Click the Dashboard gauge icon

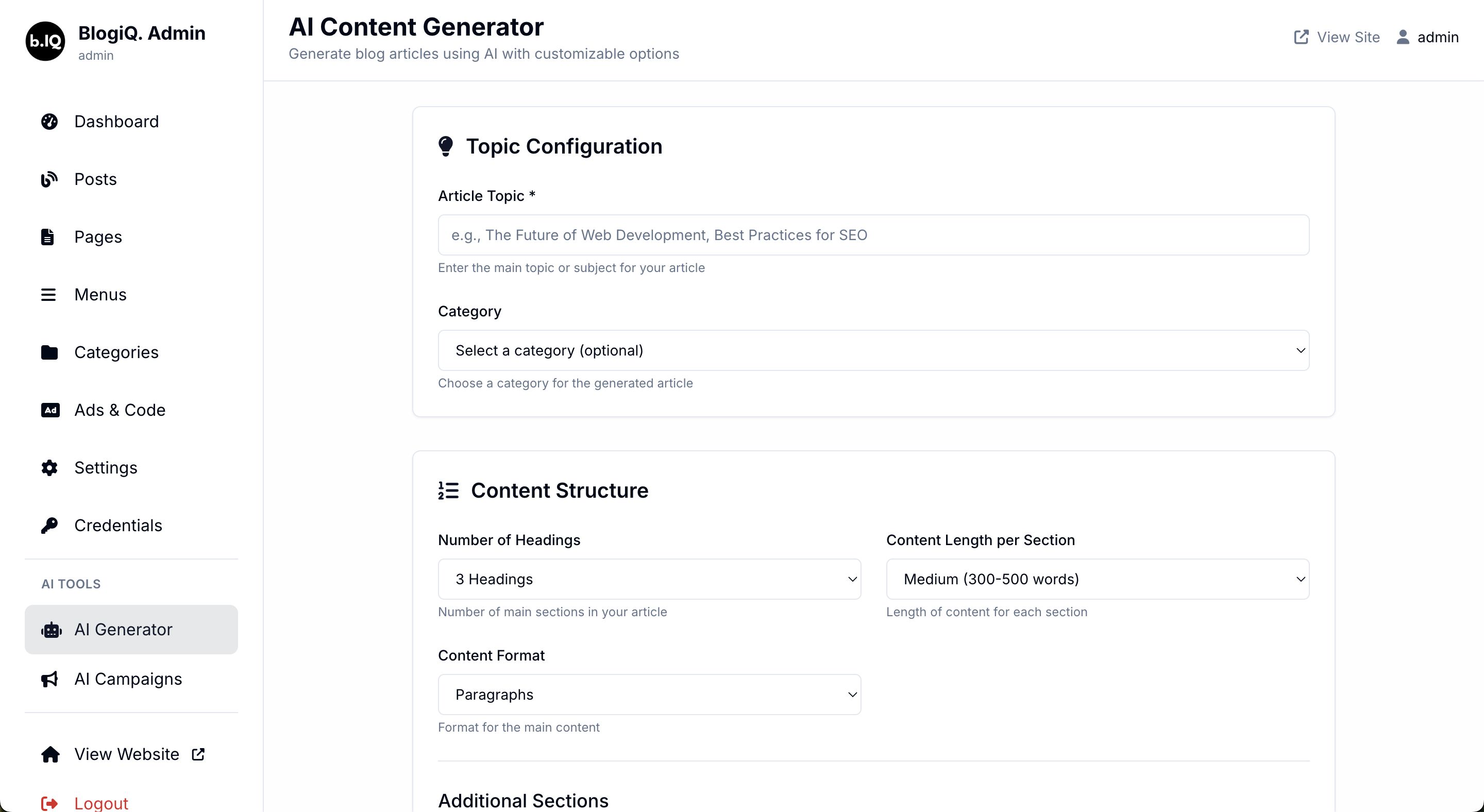[49, 122]
